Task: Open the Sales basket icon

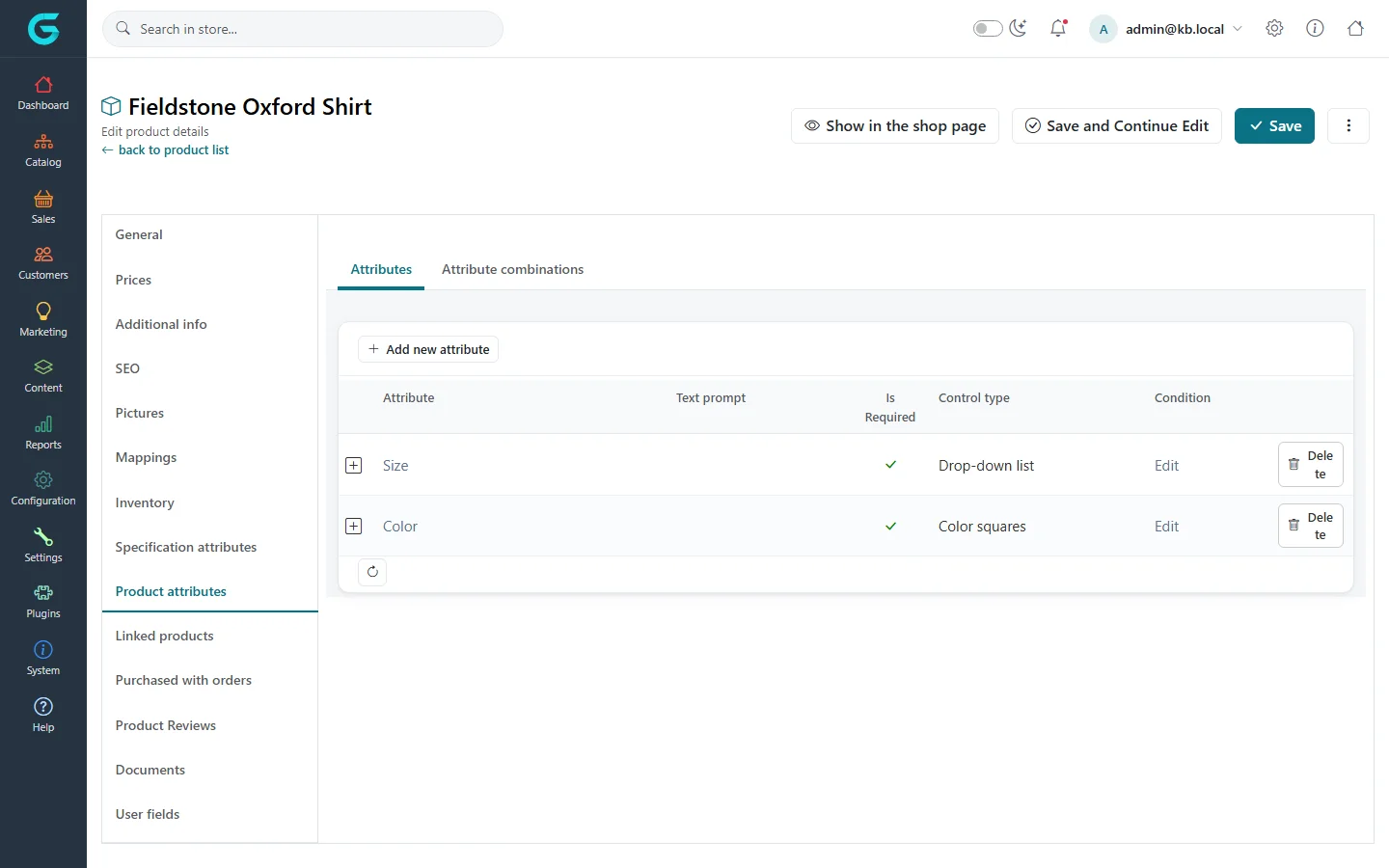Action: coord(43,199)
